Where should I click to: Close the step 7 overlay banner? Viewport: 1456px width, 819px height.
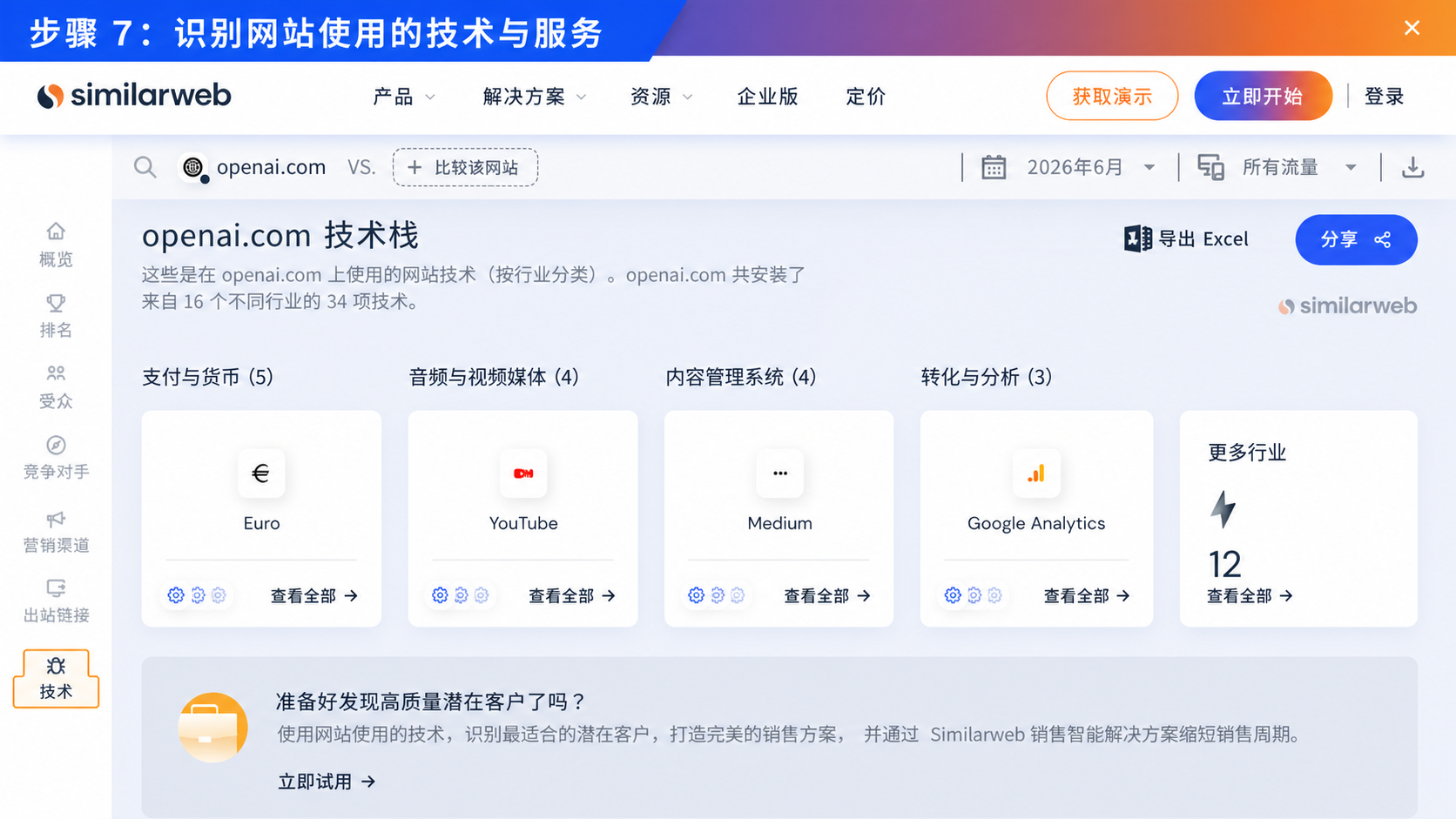pyautogui.click(x=1412, y=28)
